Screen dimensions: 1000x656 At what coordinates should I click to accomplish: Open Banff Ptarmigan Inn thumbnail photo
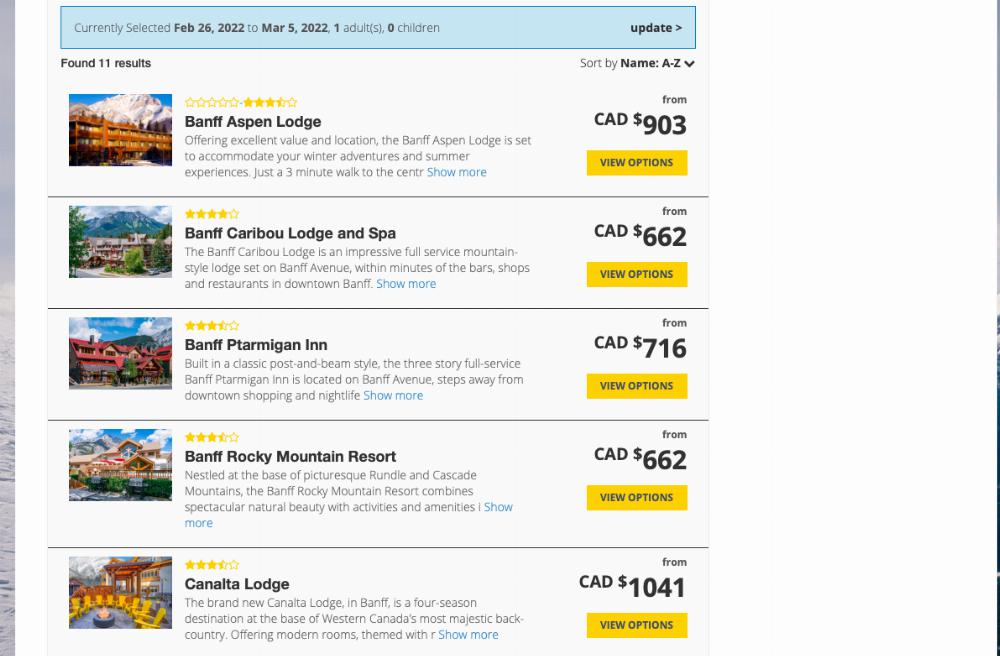pyautogui.click(x=121, y=353)
